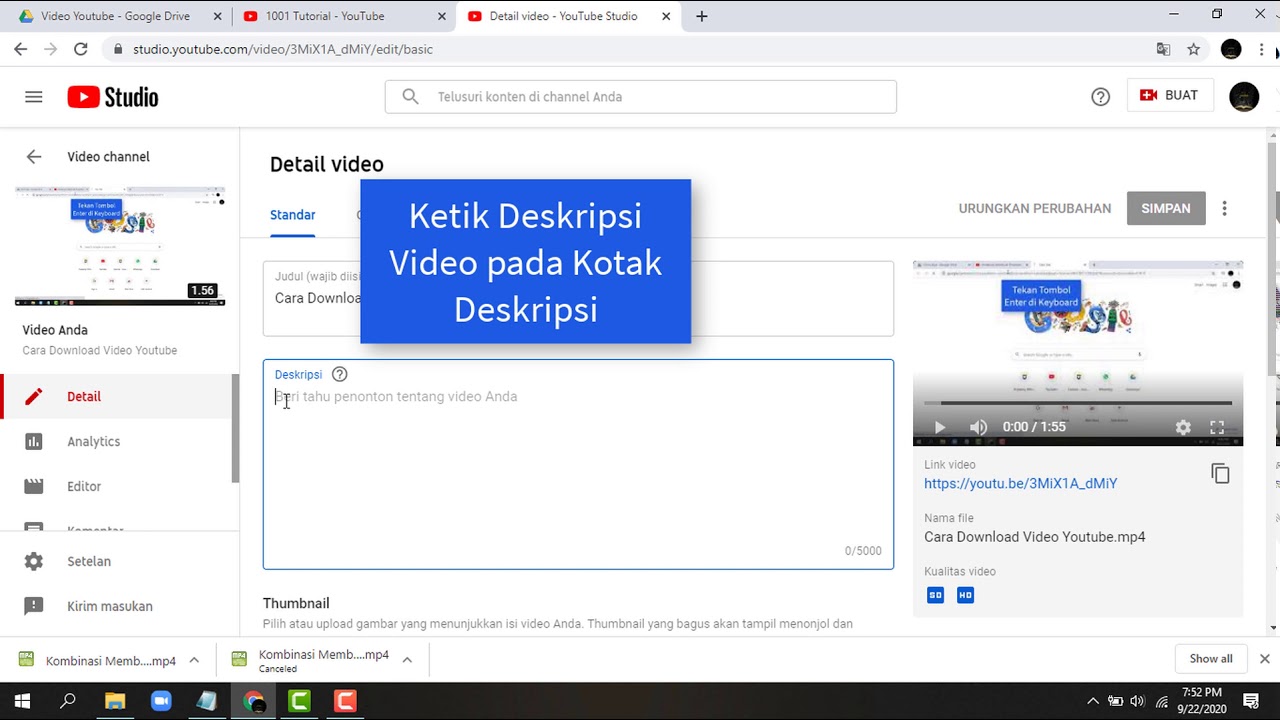Screen dimensions: 1280x720
Task: Switch to Video Youtube - Google Drive tab
Action: click(x=115, y=16)
